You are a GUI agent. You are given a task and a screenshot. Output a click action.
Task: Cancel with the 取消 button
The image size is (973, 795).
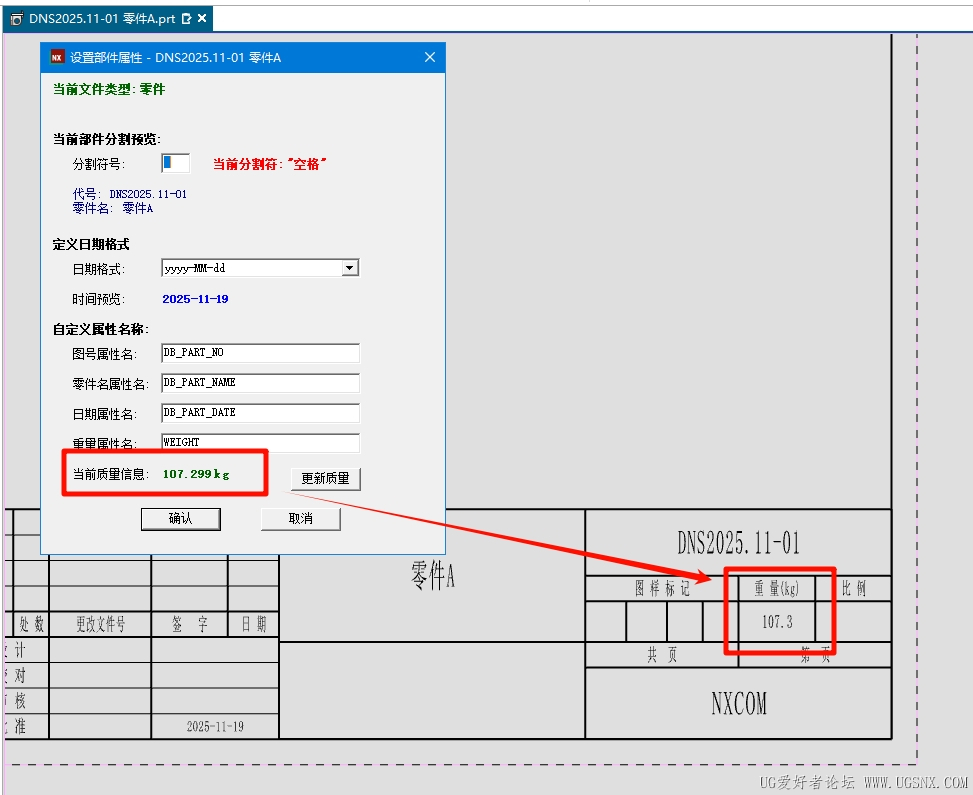point(301,519)
